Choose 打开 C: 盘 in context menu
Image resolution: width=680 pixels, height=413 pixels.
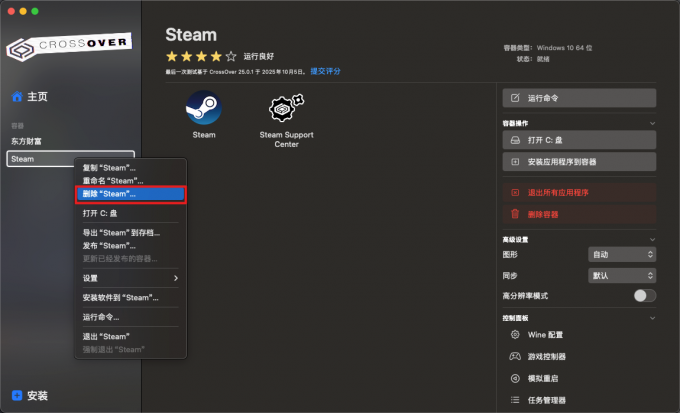[x=131, y=213]
